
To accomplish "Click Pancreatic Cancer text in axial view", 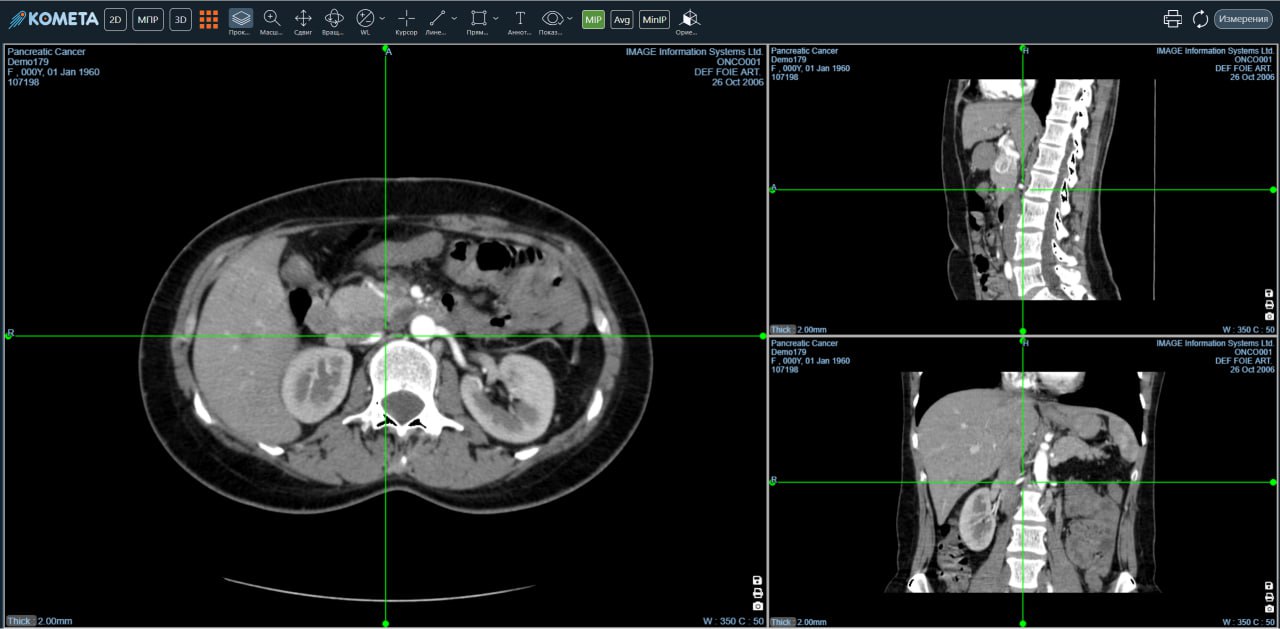I will click(46, 51).
